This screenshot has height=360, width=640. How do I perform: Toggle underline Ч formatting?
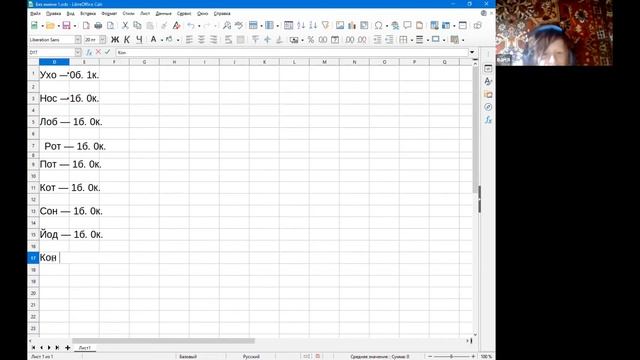coord(139,40)
